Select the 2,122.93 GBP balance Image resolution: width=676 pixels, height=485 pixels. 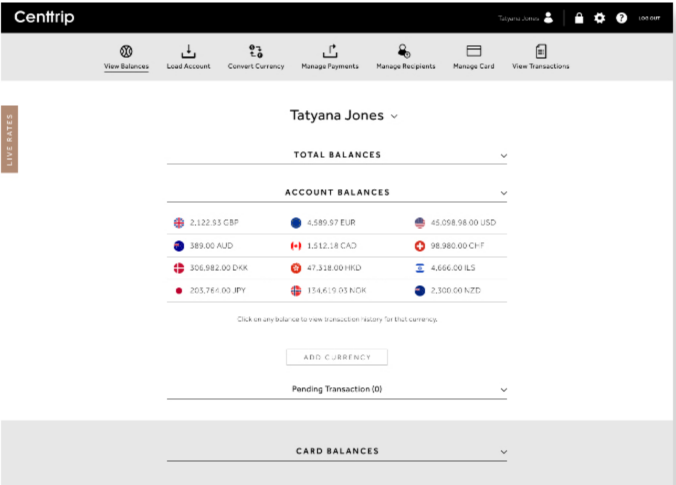(214, 223)
